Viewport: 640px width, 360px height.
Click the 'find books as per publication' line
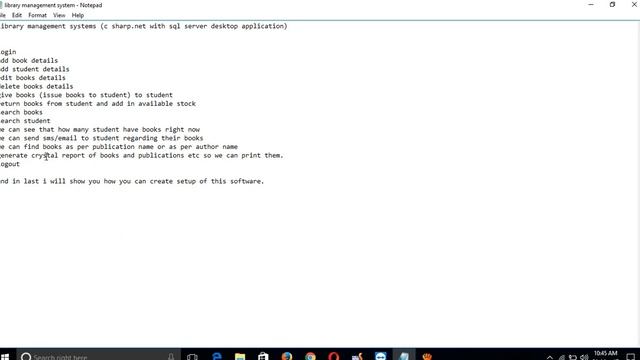(119, 147)
